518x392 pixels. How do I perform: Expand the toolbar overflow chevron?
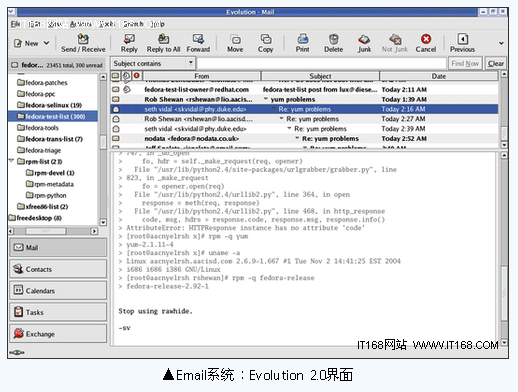point(501,43)
